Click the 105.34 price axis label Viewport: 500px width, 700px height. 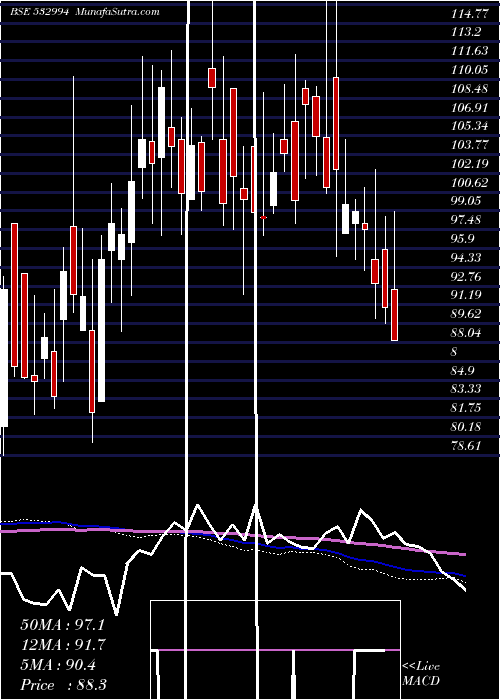[x=469, y=126]
